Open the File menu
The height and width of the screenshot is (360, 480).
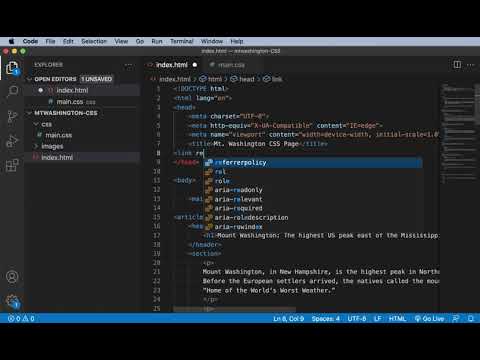point(50,41)
